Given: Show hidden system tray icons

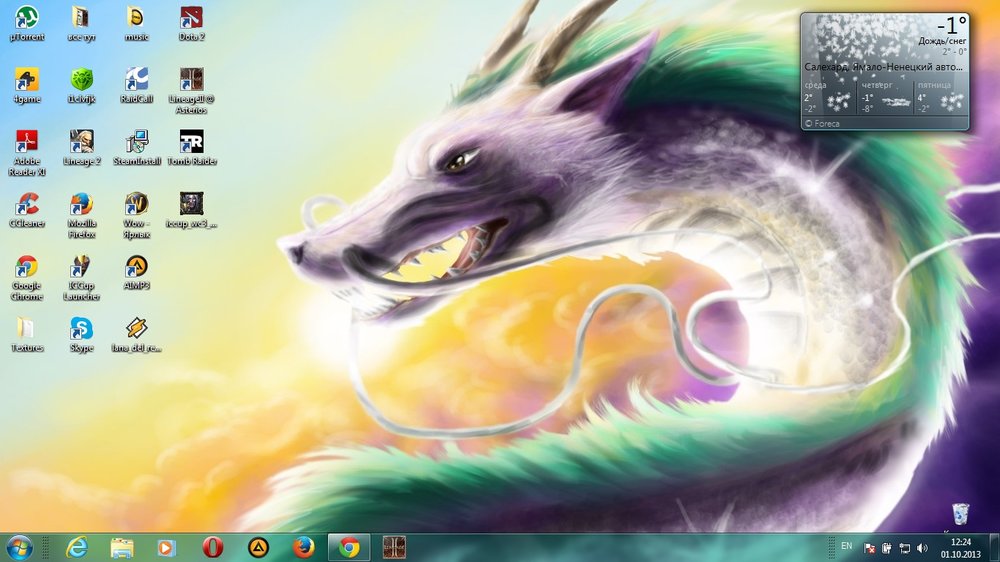Looking at the screenshot, I should 831,547.
